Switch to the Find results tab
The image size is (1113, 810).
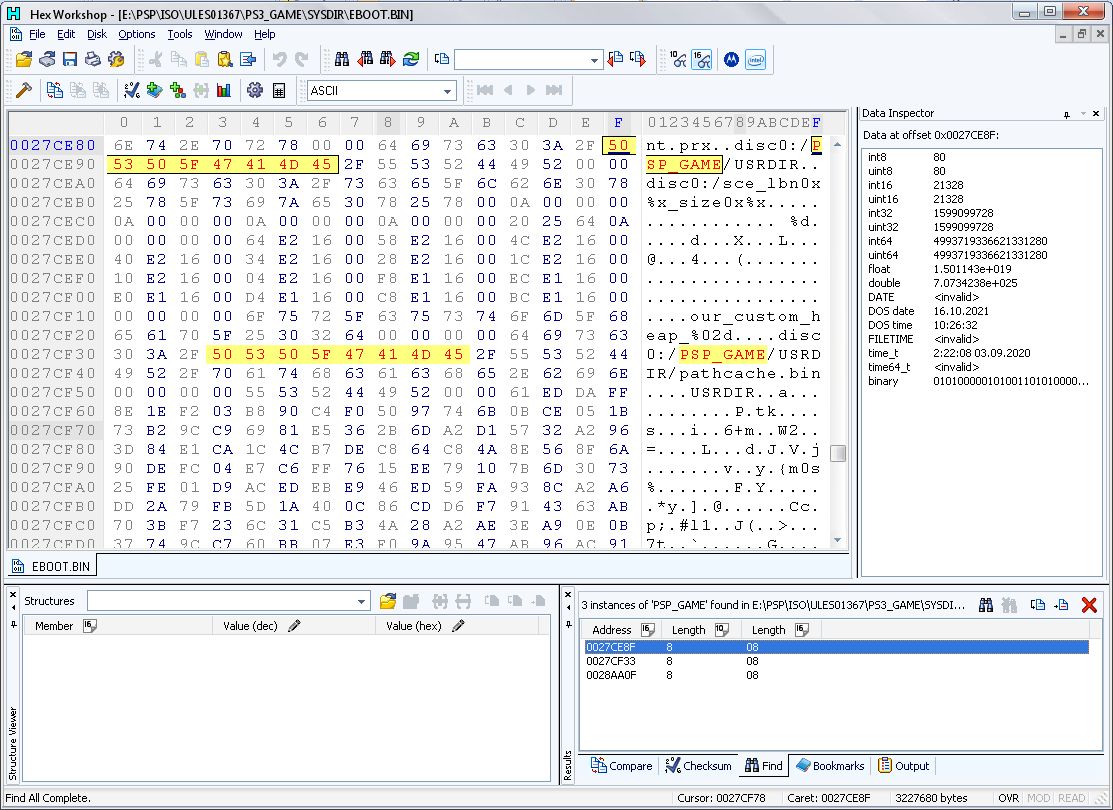(764, 766)
